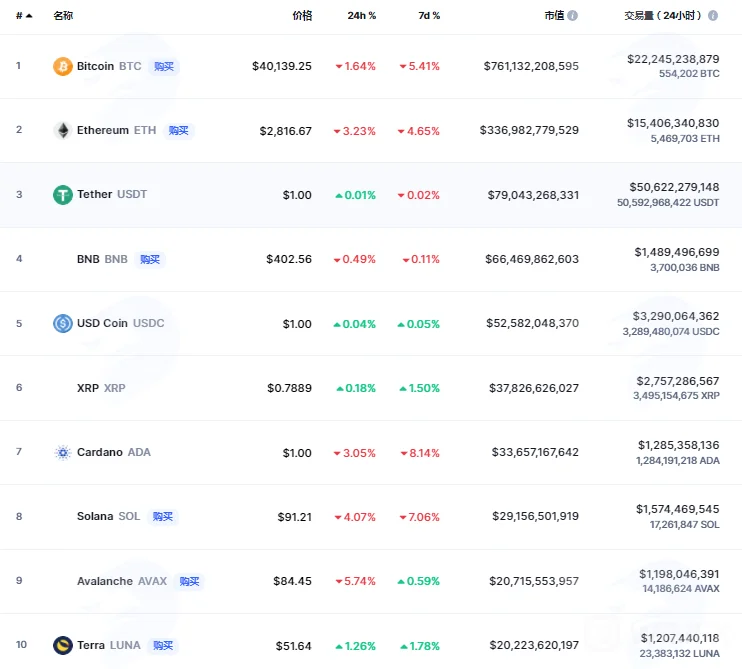This screenshot has height=669, width=742.
Task: Sort the table by 价格 column
Action: tap(302, 16)
